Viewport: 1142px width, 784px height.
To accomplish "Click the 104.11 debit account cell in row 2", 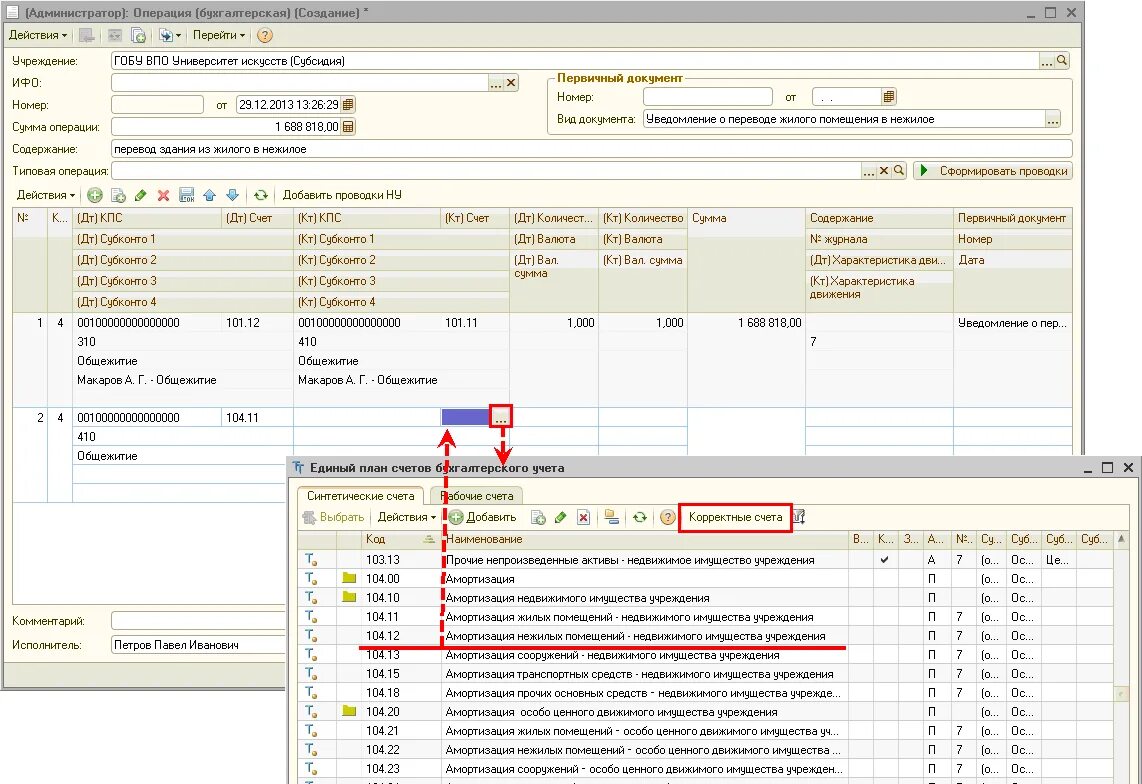I will (257, 418).
